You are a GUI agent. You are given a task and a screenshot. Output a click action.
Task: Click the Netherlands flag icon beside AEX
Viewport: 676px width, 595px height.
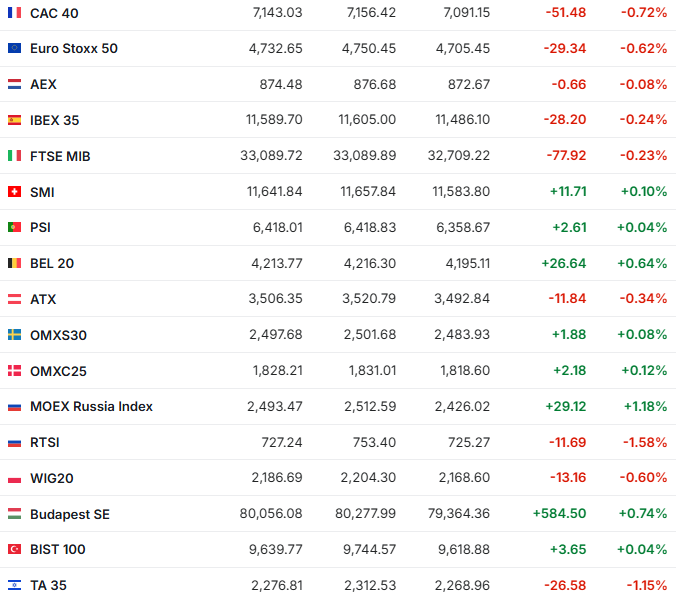point(14,84)
